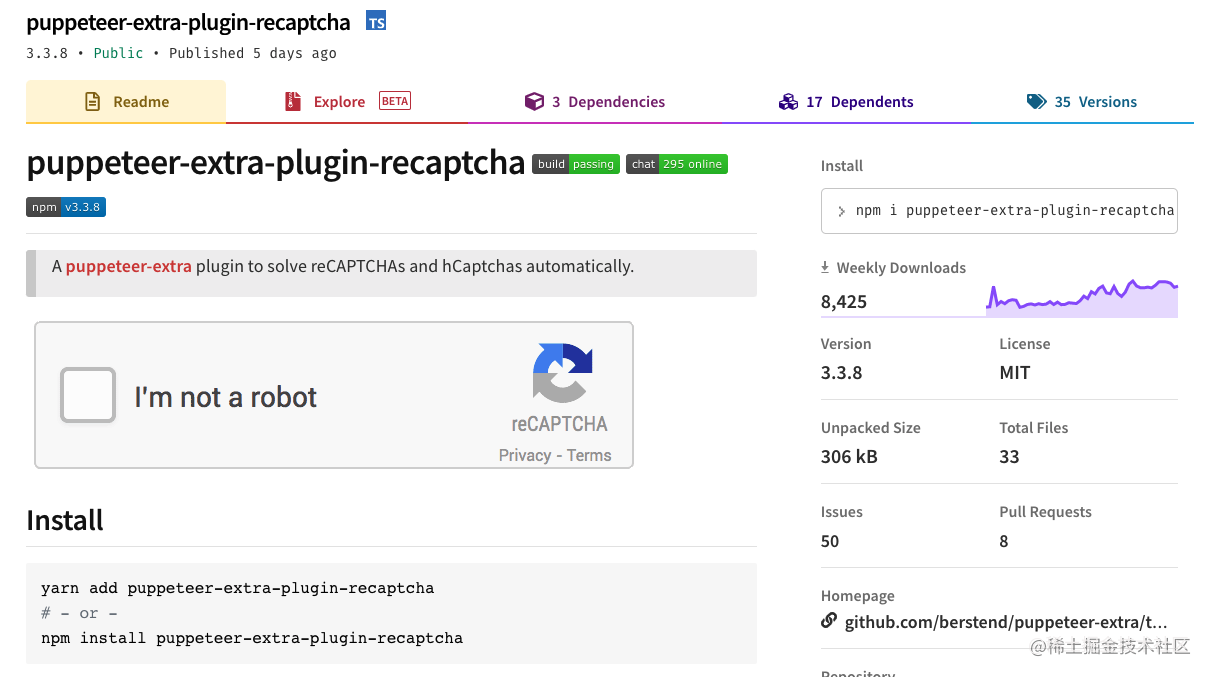
Task: Click the Versions tags icon
Action: click(1036, 101)
